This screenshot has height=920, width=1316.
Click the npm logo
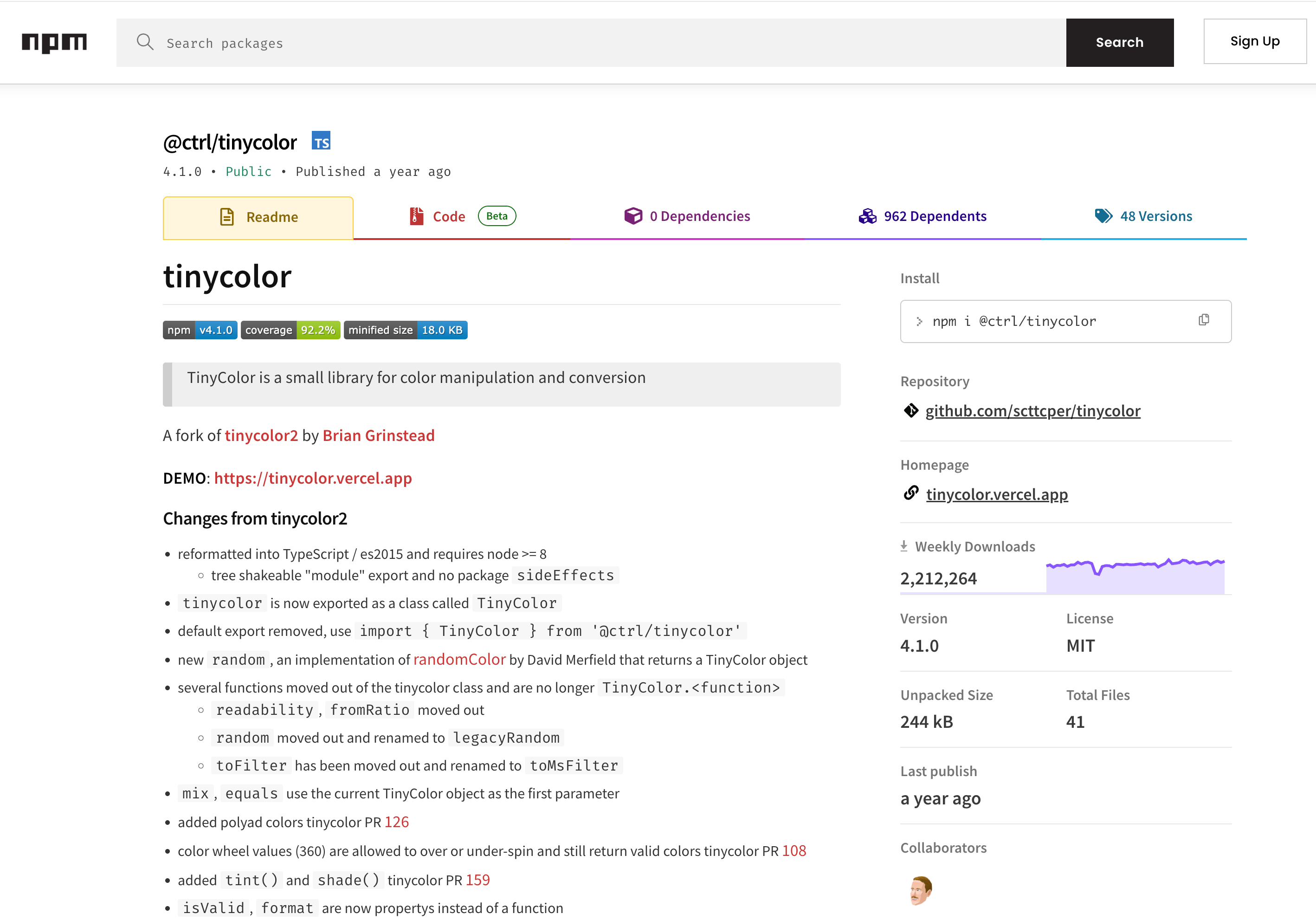pos(54,42)
